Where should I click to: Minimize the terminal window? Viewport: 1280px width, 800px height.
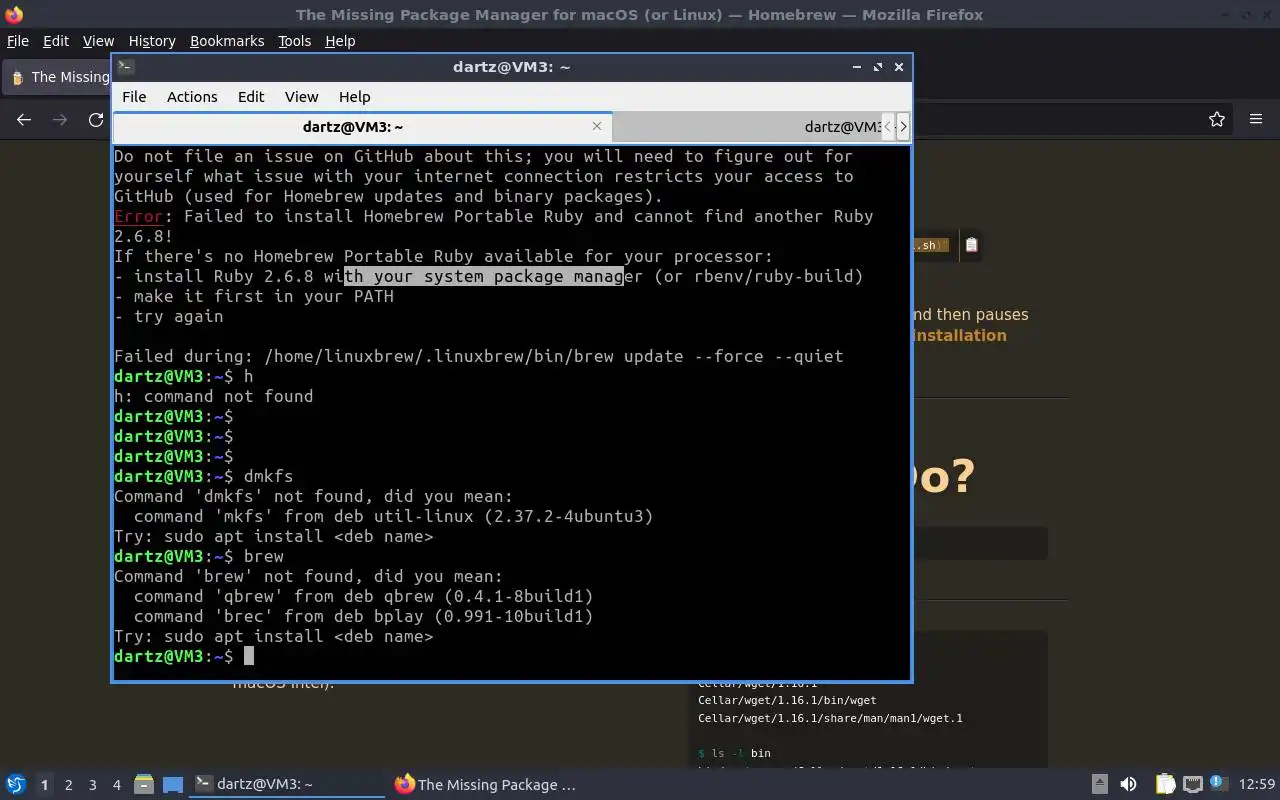[x=857, y=67]
